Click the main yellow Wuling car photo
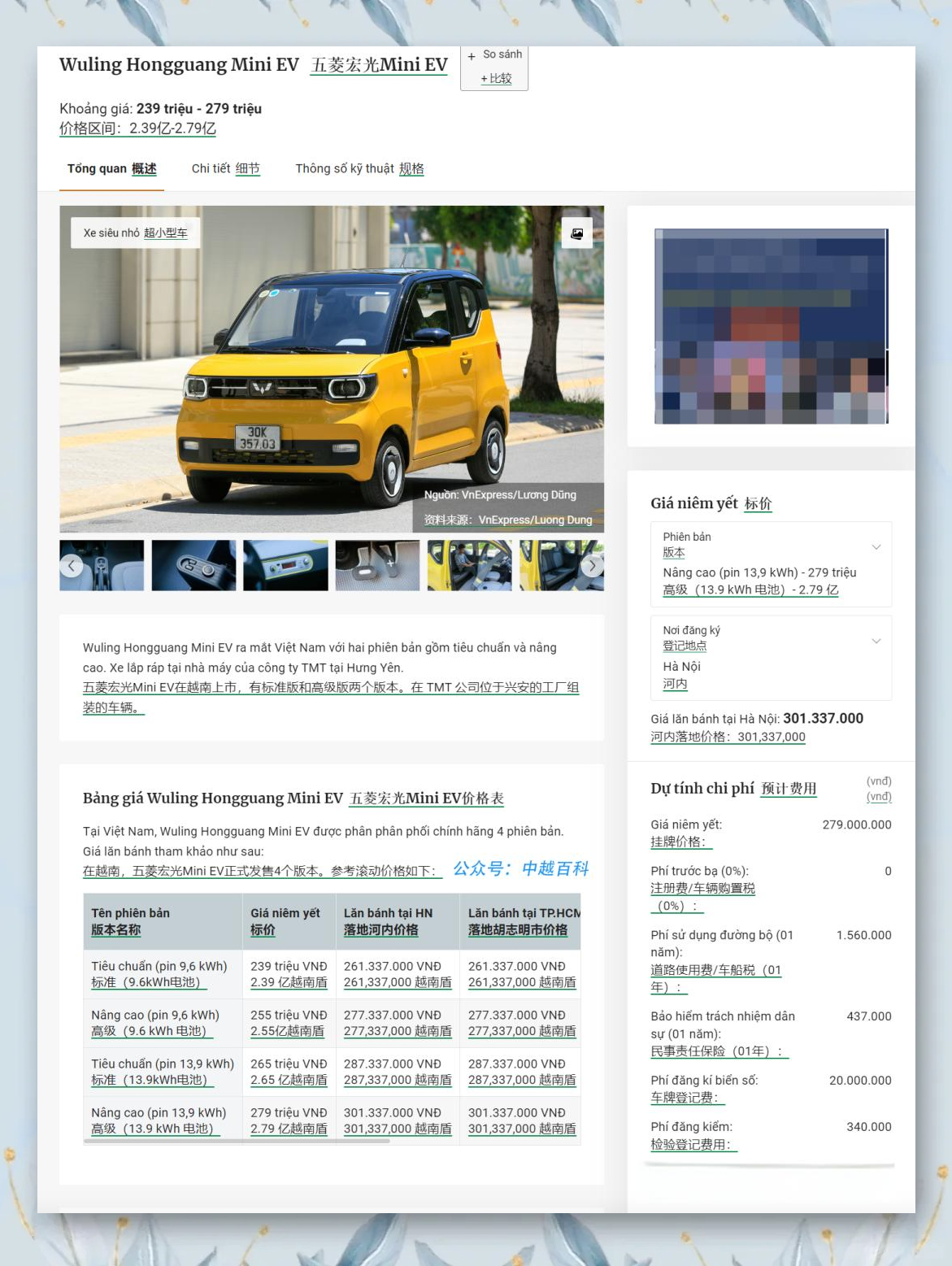 [x=332, y=368]
